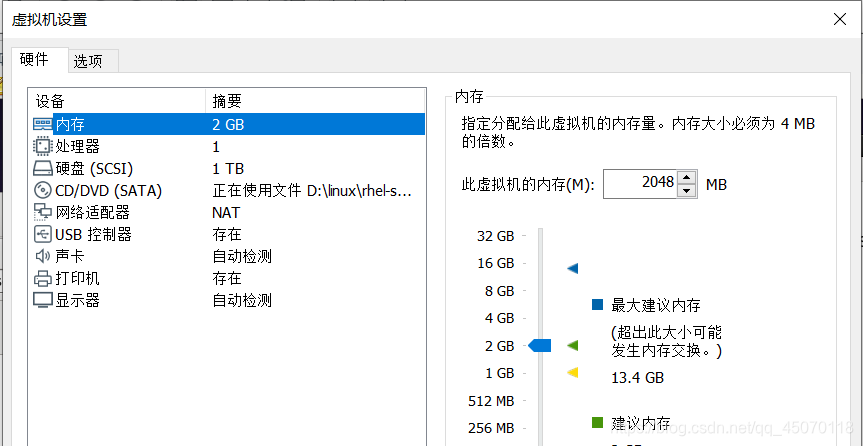Click the 1 GB slider scale label
Screen dimensions: 863x446
[x=499, y=373]
